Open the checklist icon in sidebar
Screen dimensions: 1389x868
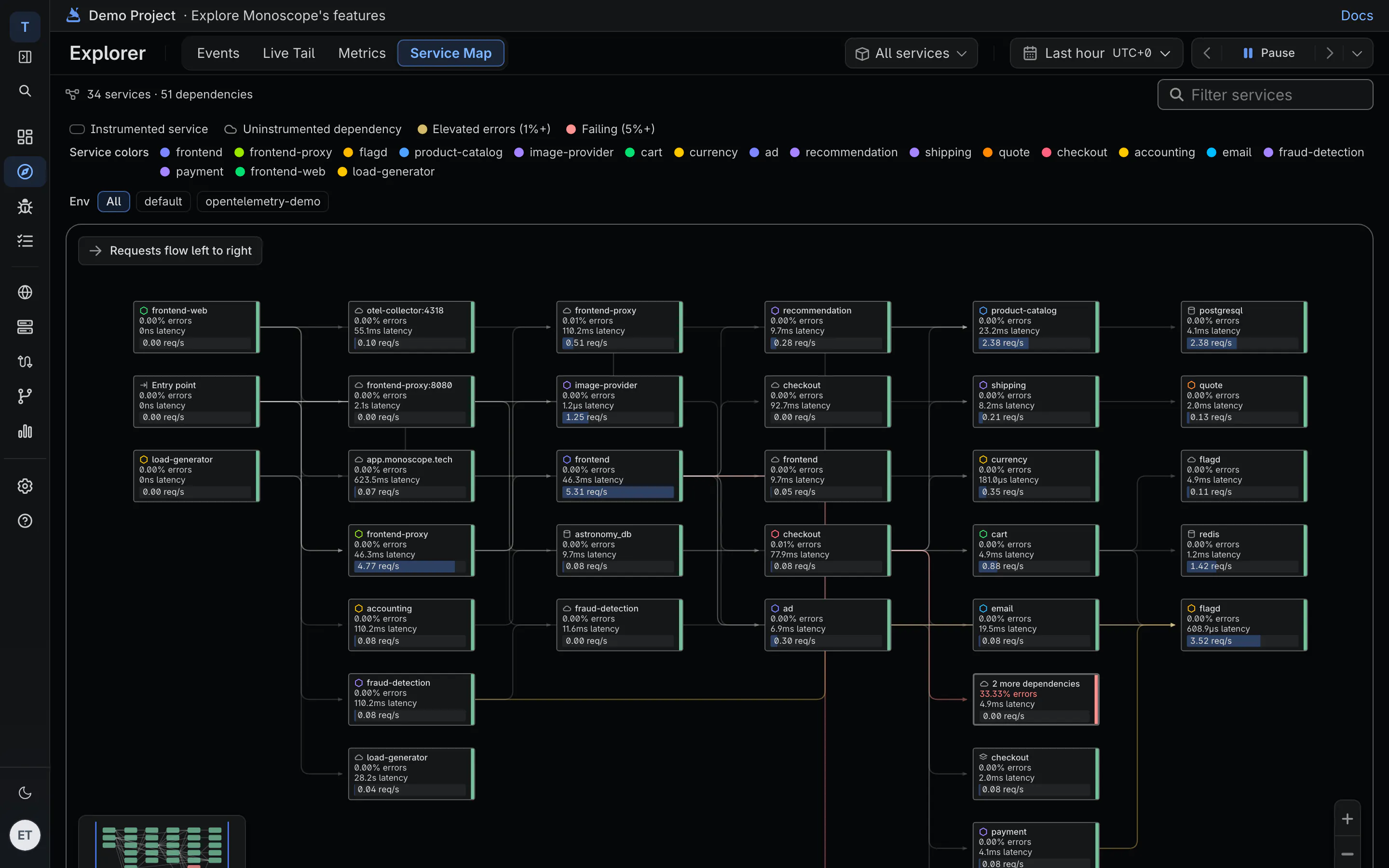pos(25,241)
